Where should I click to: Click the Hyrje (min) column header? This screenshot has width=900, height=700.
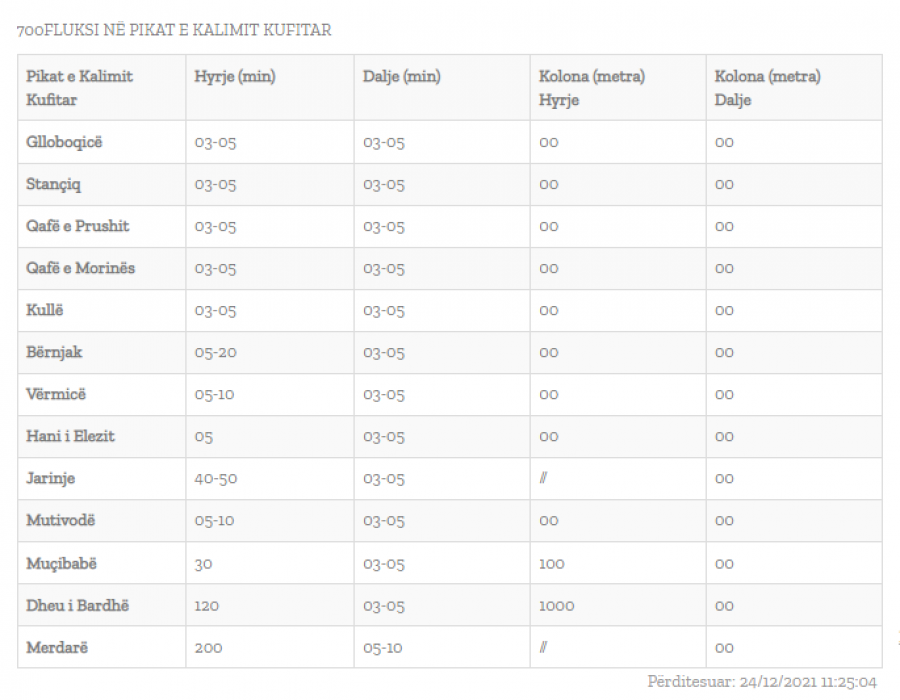[x=235, y=76]
